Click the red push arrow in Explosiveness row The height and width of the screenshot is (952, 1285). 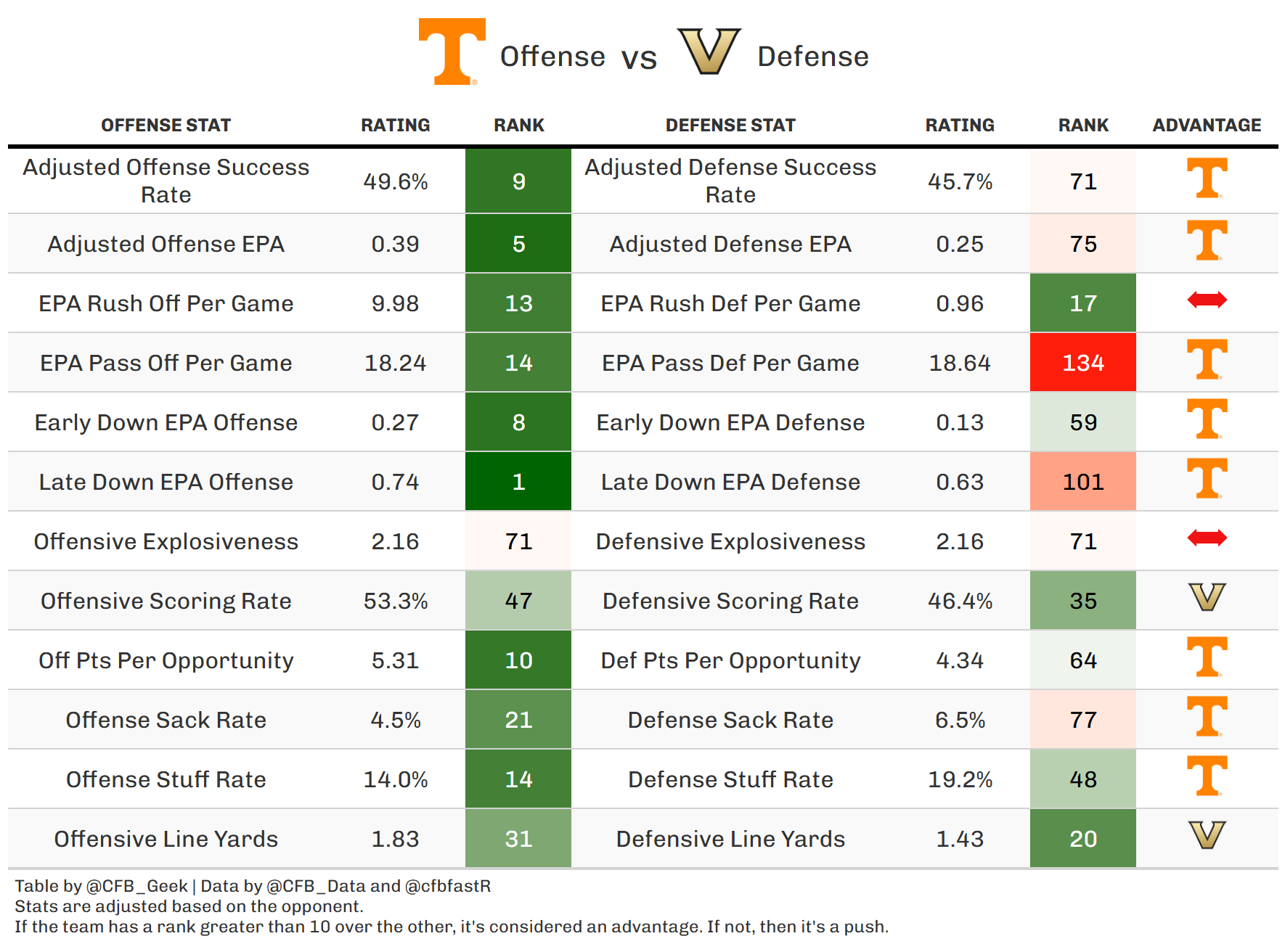click(1207, 538)
